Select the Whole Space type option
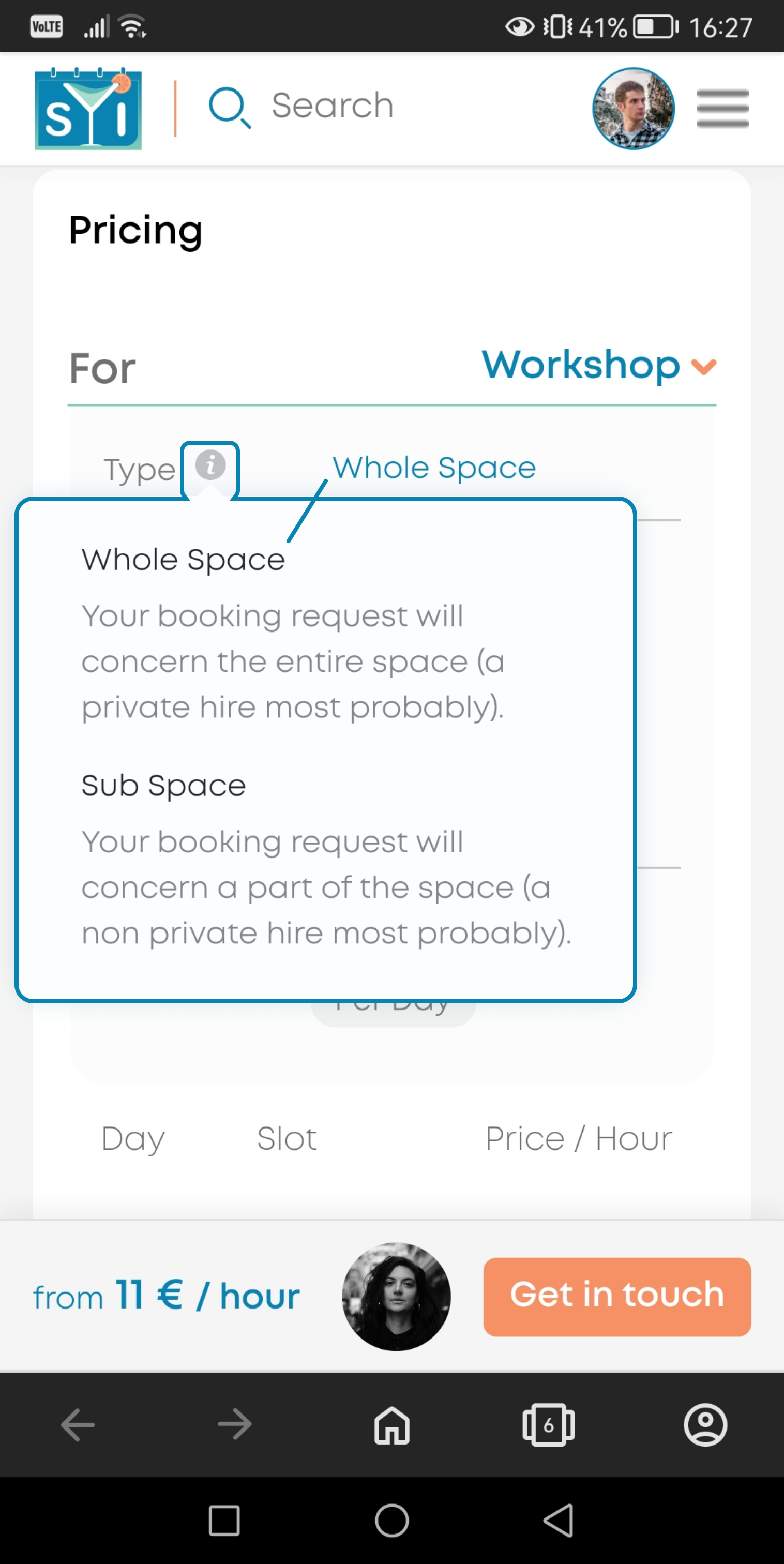 click(x=434, y=468)
